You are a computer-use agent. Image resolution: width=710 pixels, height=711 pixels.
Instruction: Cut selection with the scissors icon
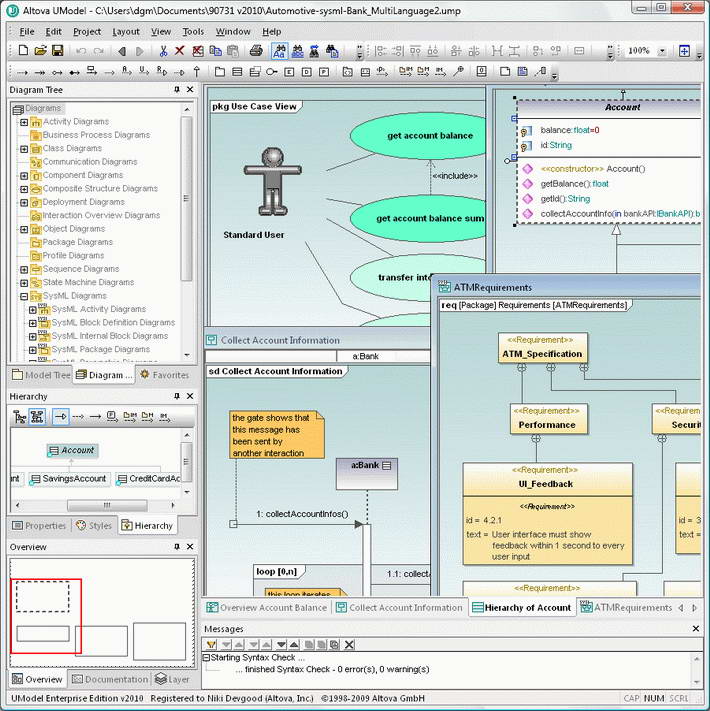coord(163,50)
